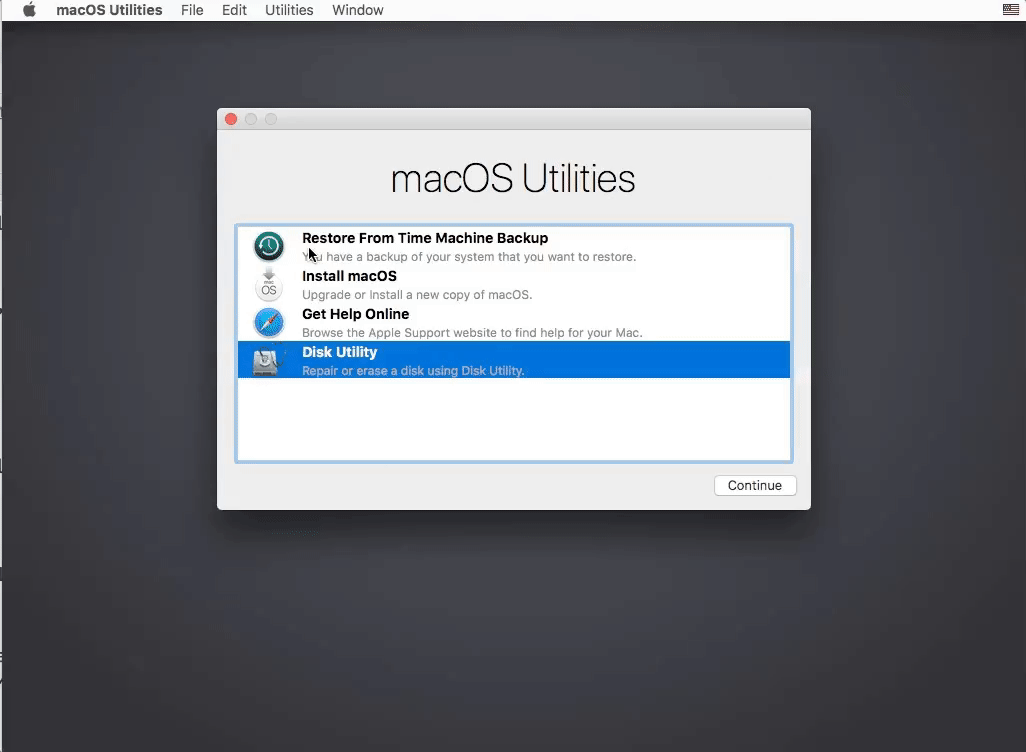The image size is (1026, 752).
Task: Select the highlighted Disk Utility title
Action: point(340,352)
